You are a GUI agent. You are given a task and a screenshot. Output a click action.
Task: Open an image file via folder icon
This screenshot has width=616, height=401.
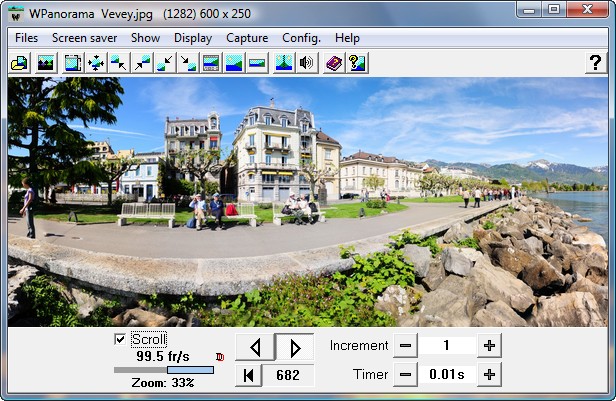point(19,63)
